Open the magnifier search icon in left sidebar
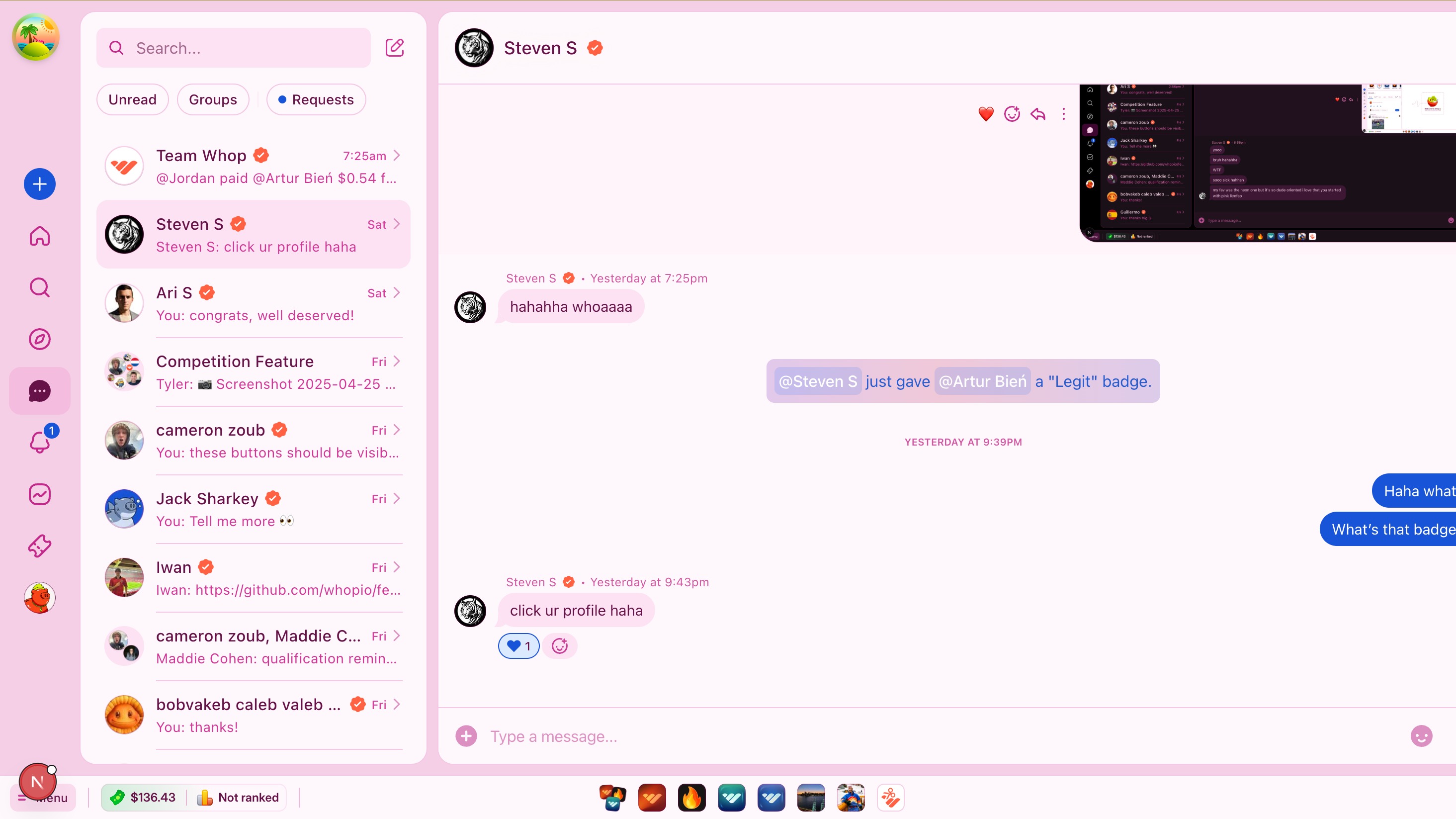This screenshot has width=1456, height=819. (x=40, y=287)
